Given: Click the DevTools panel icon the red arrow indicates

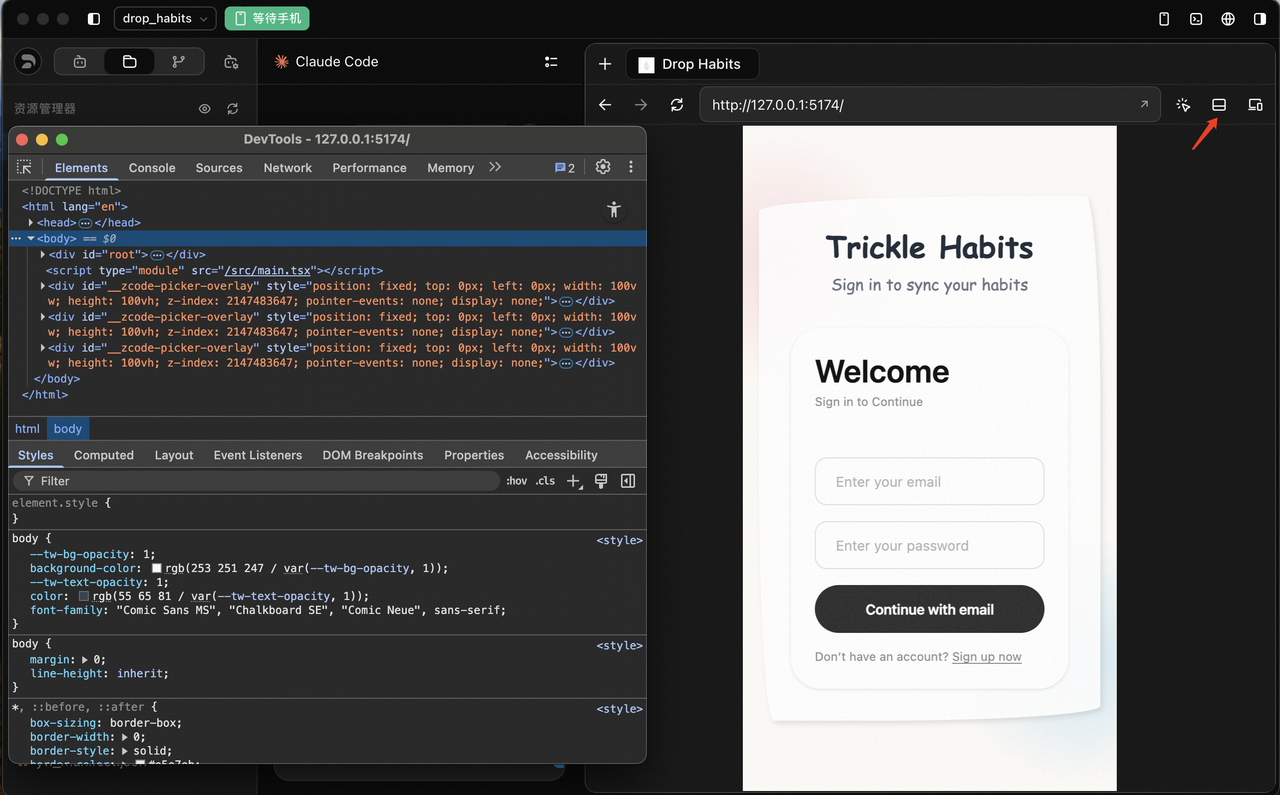Looking at the screenshot, I should [x=1219, y=105].
